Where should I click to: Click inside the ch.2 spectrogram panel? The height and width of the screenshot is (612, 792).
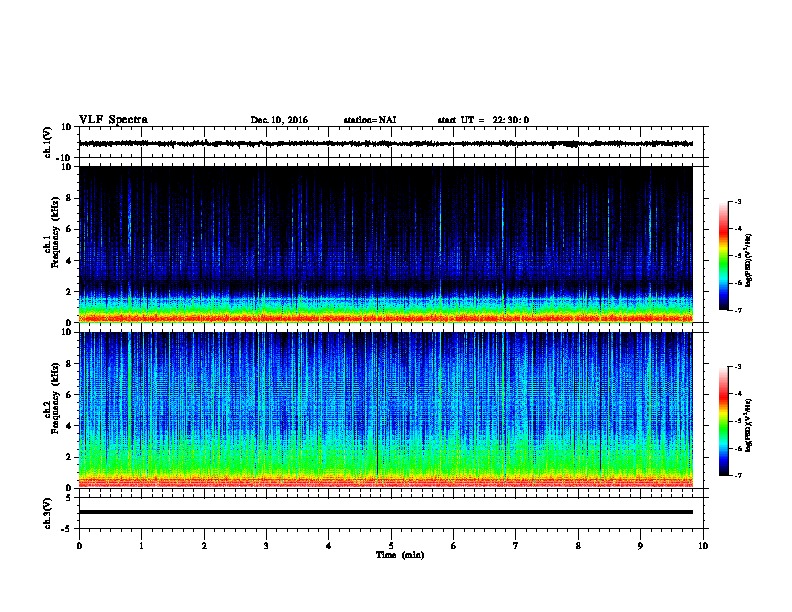[385, 410]
